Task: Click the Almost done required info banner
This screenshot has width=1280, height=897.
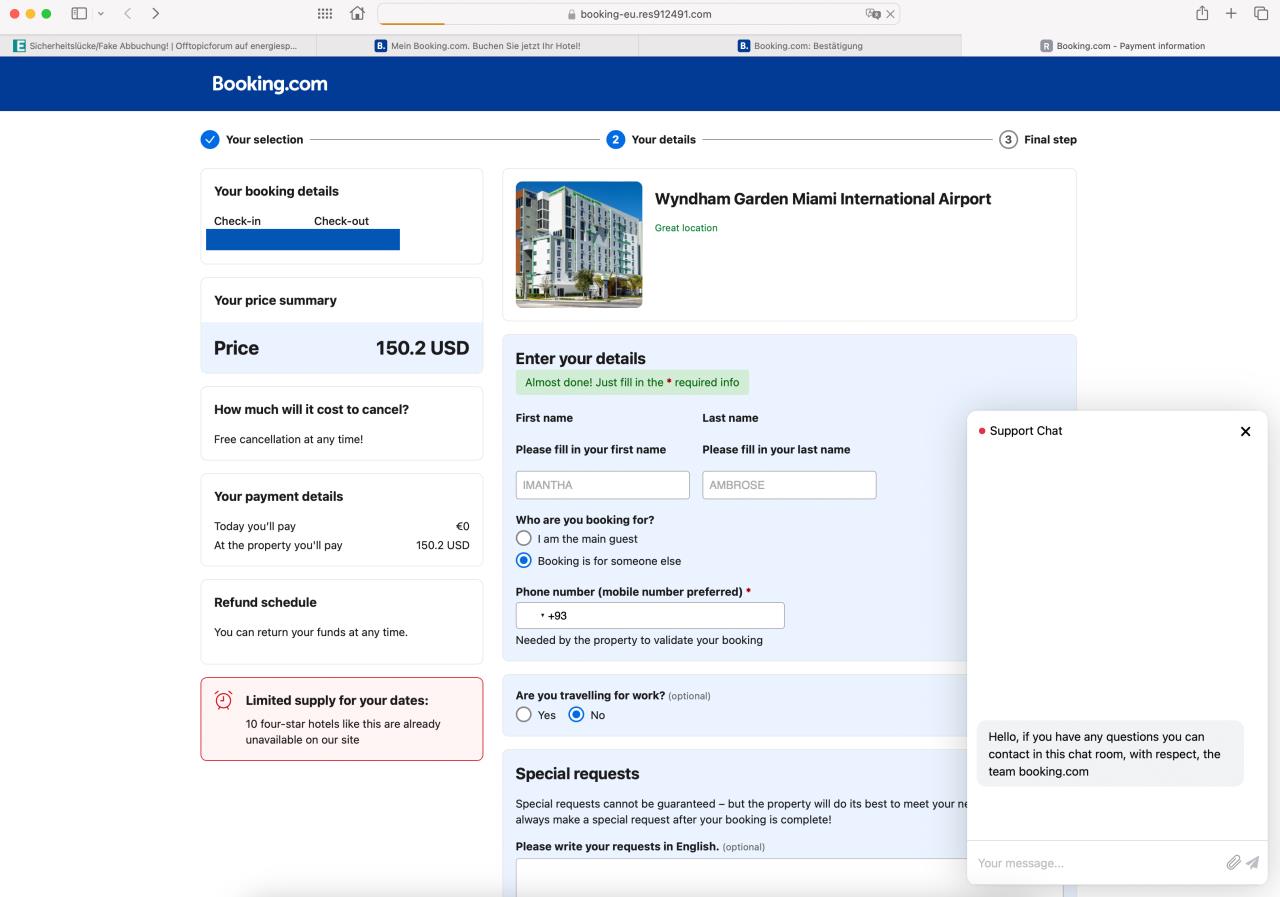Action: pyautogui.click(x=632, y=382)
